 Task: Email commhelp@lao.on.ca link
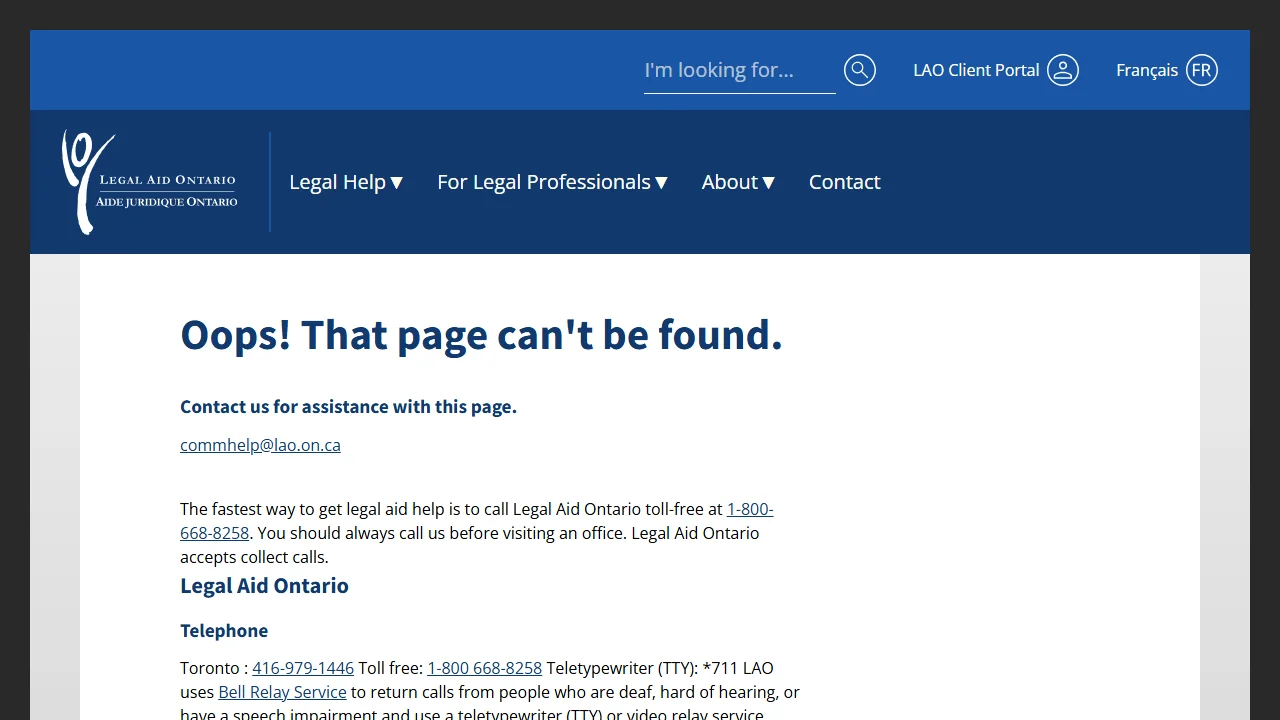coord(260,445)
